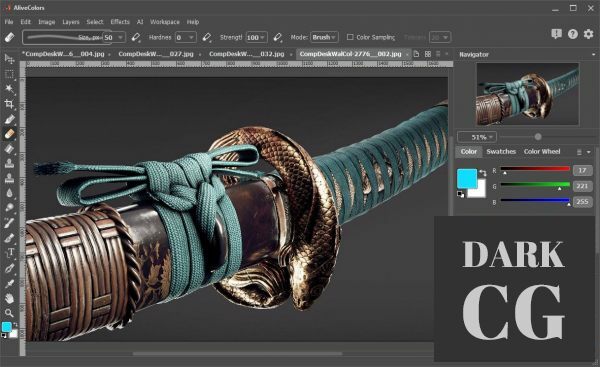
Task: Open the Size 50 dropdown arrow
Action: tap(120, 37)
